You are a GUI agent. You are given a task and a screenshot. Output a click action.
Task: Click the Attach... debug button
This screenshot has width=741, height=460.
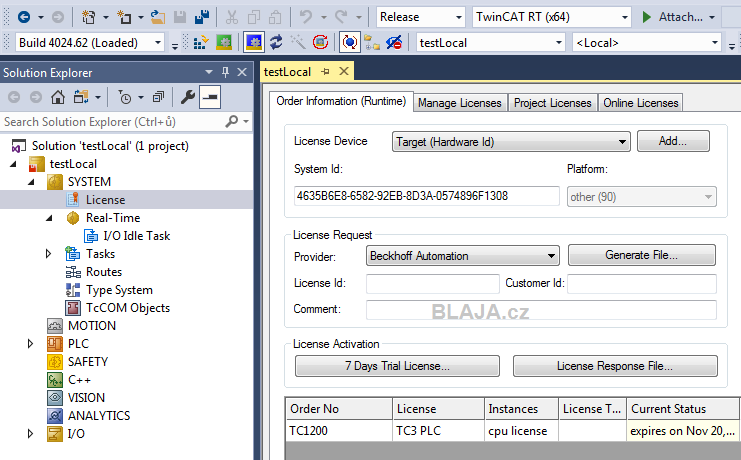point(677,17)
